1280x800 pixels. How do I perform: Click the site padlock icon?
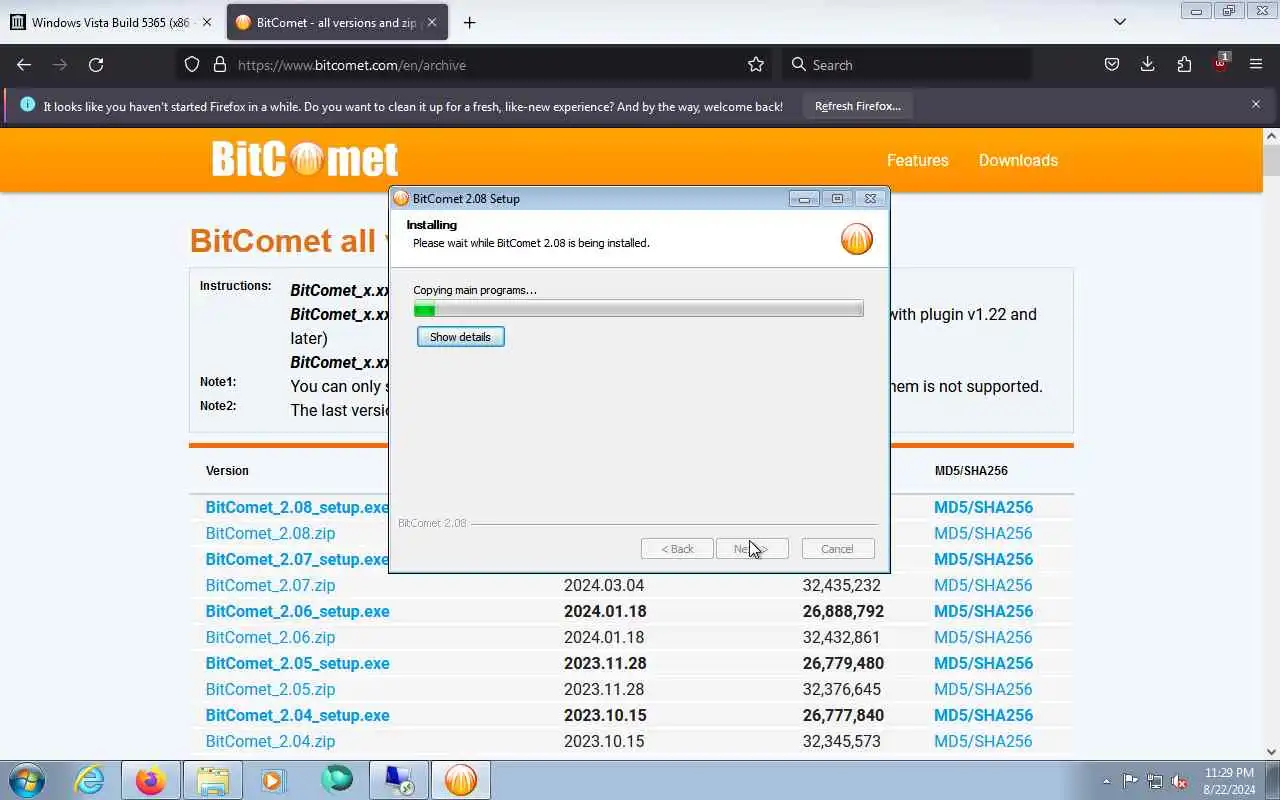[x=220, y=64]
